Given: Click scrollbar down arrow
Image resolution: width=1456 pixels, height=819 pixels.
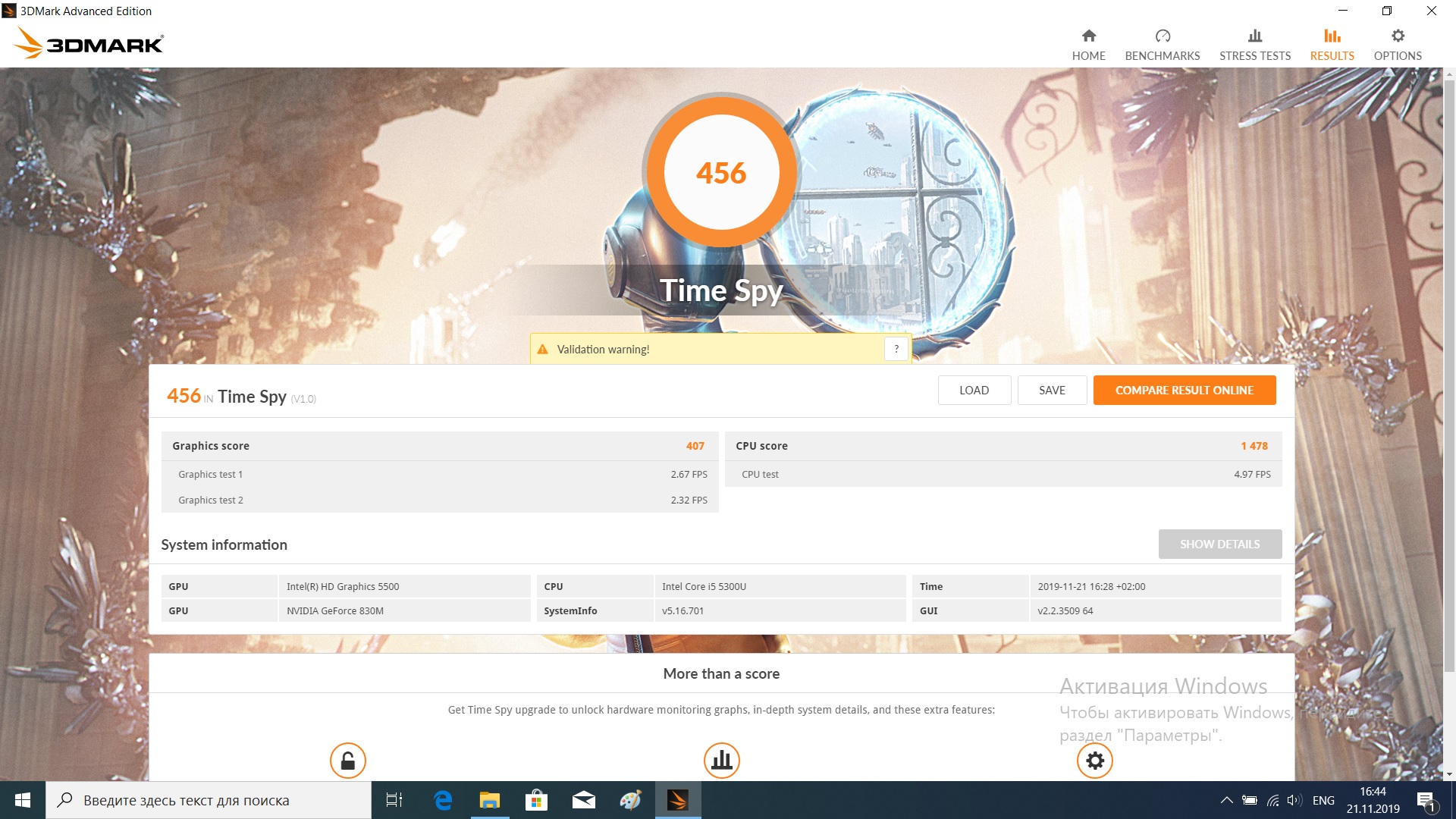Looking at the screenshot, I should [x=1449, y=774].
